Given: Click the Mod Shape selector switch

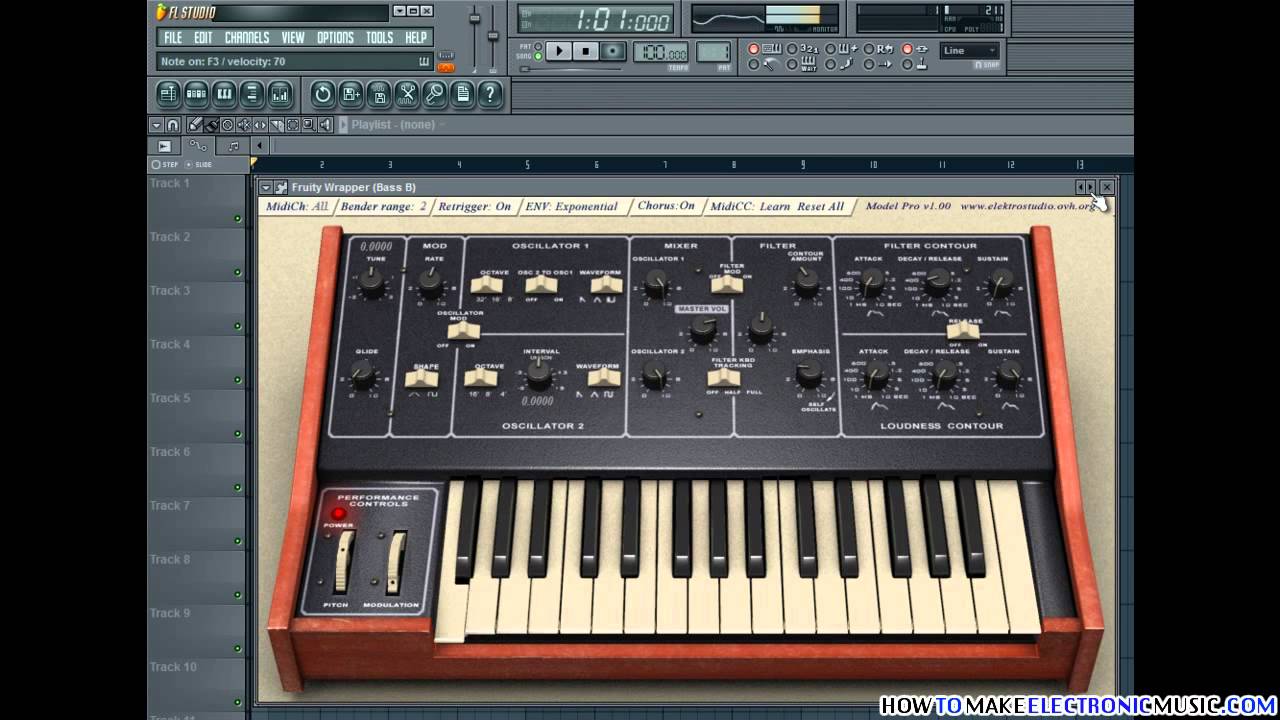Looking at the screenshot, I should (421, 378).
